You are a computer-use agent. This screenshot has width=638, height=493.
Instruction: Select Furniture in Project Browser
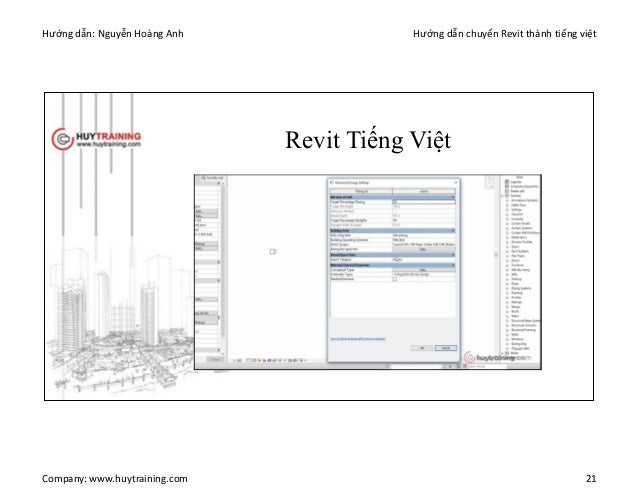coord(518,265)
